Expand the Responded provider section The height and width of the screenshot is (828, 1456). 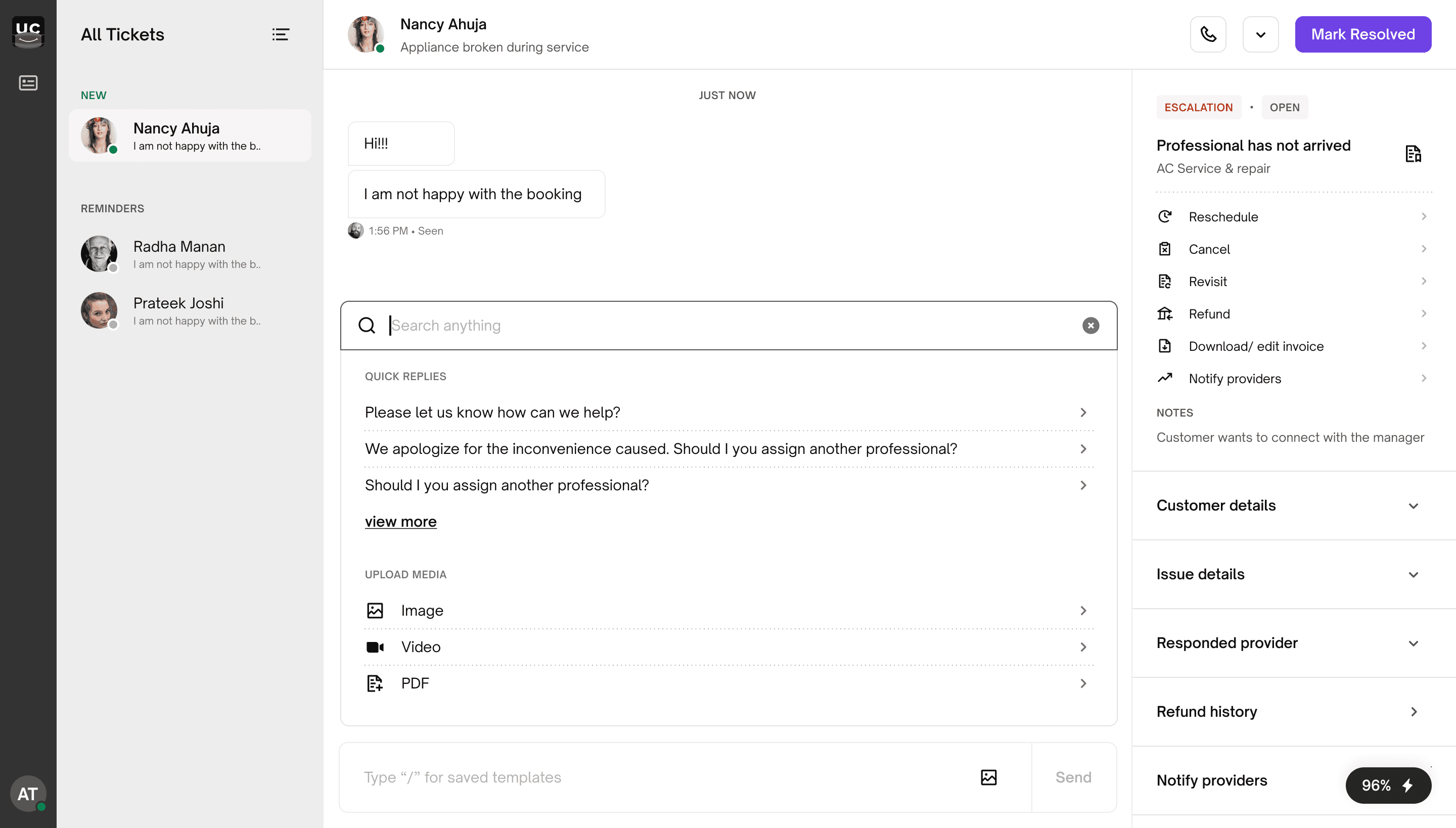(1288, 643)
